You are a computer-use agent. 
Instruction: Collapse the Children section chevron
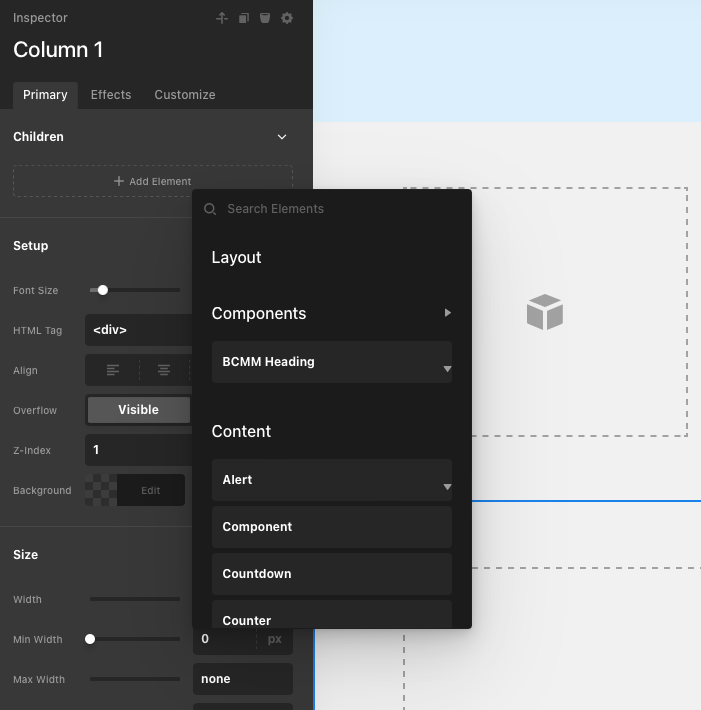coord(282,137)
